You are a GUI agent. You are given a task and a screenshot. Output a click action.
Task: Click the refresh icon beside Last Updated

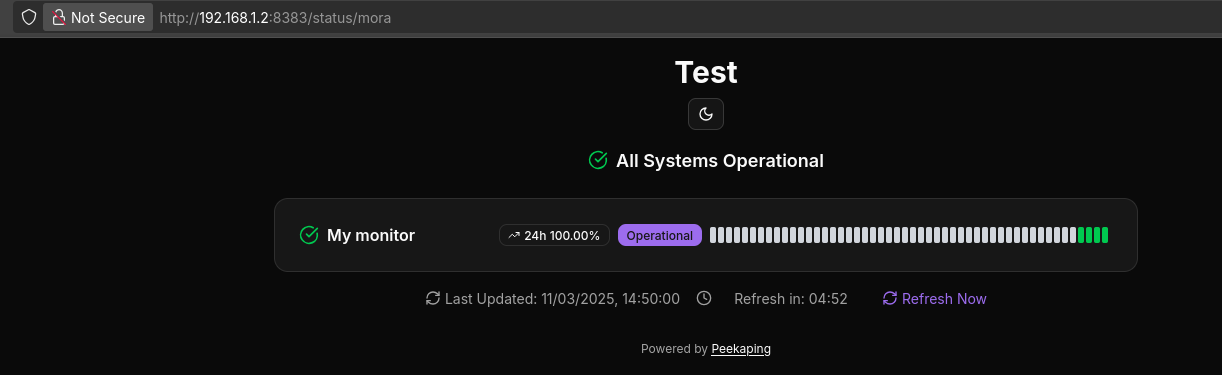click(x=433, y=298)
